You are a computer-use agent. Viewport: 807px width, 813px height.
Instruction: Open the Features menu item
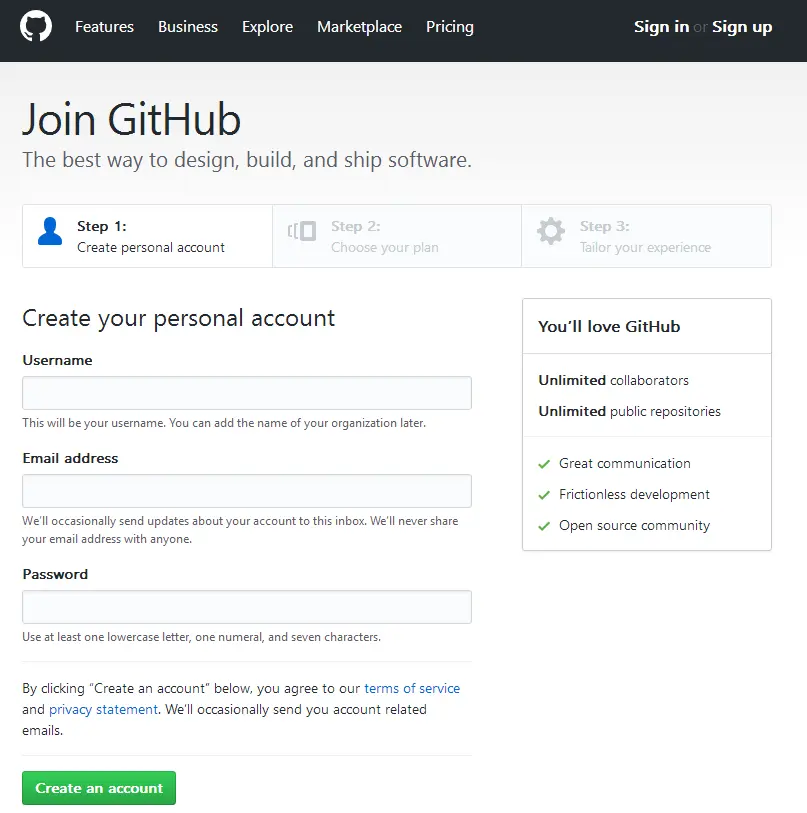104,26
